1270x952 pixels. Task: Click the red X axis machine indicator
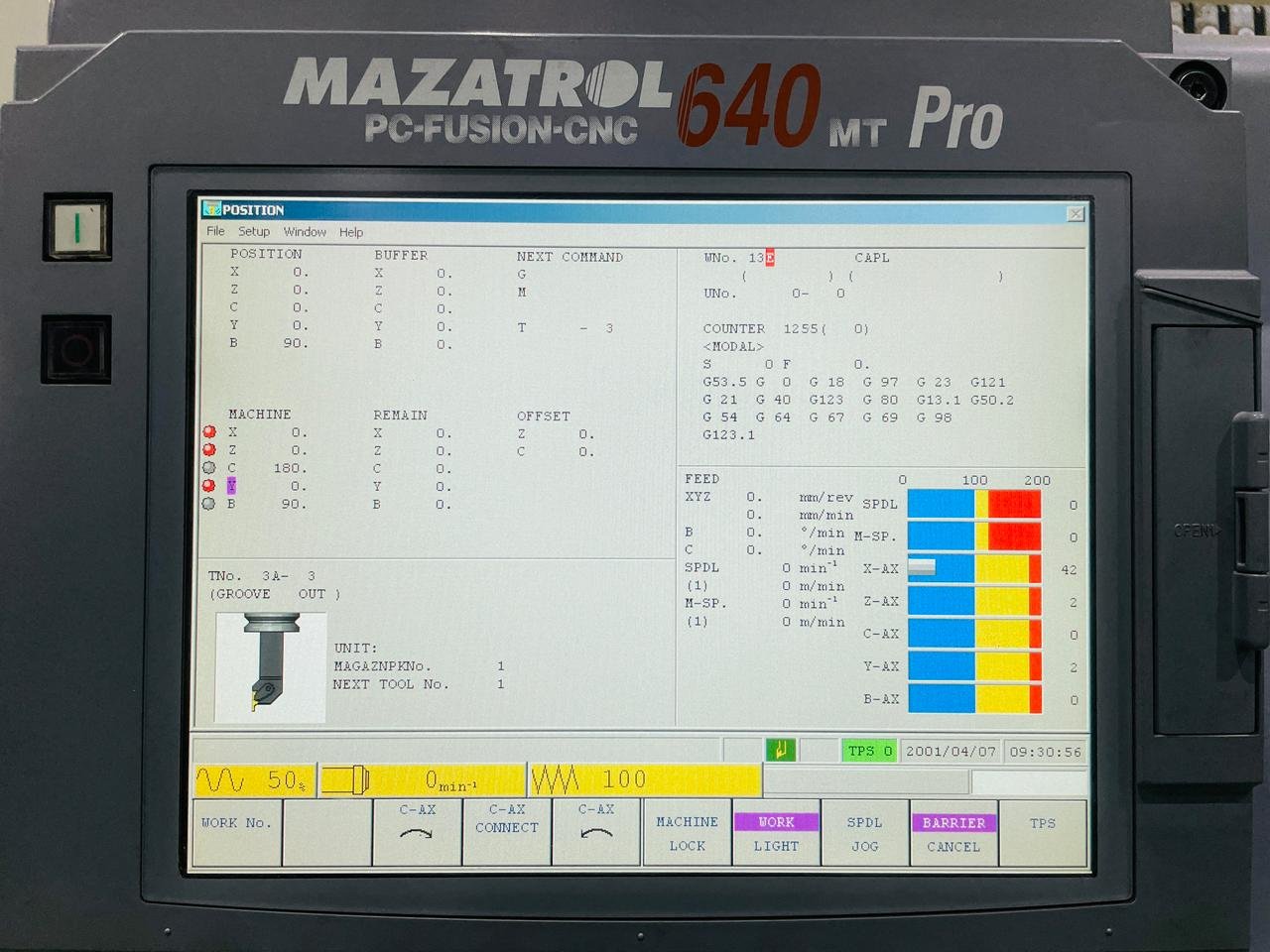tap(209, 432)
